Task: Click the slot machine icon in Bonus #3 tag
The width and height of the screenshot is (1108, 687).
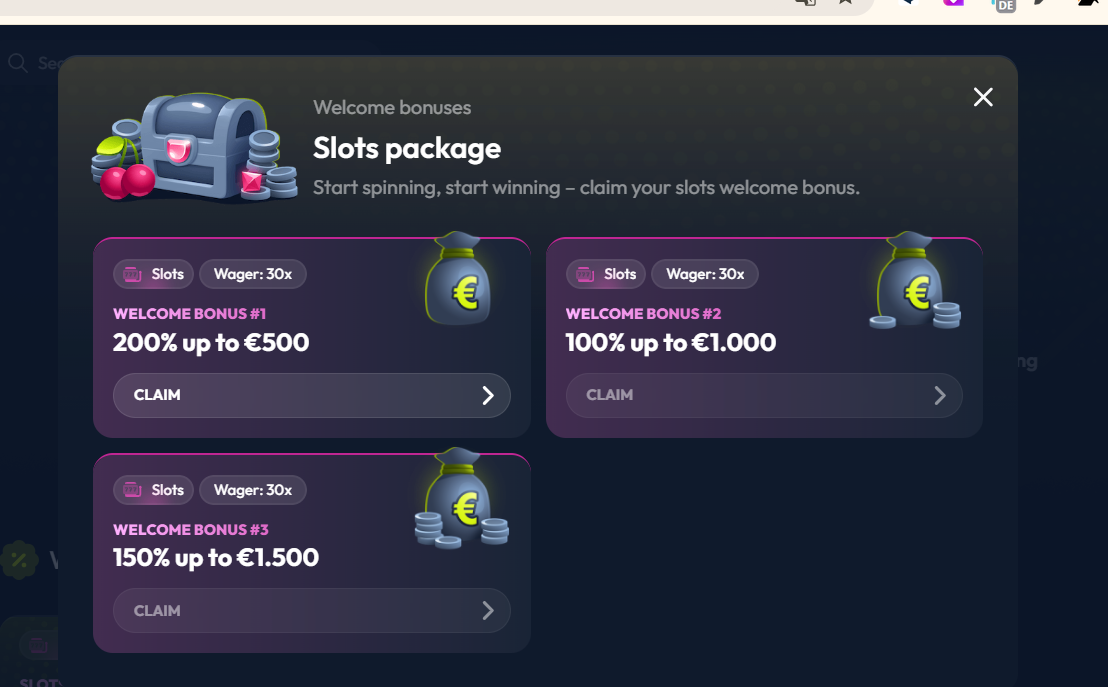Action: pos(133,490)
